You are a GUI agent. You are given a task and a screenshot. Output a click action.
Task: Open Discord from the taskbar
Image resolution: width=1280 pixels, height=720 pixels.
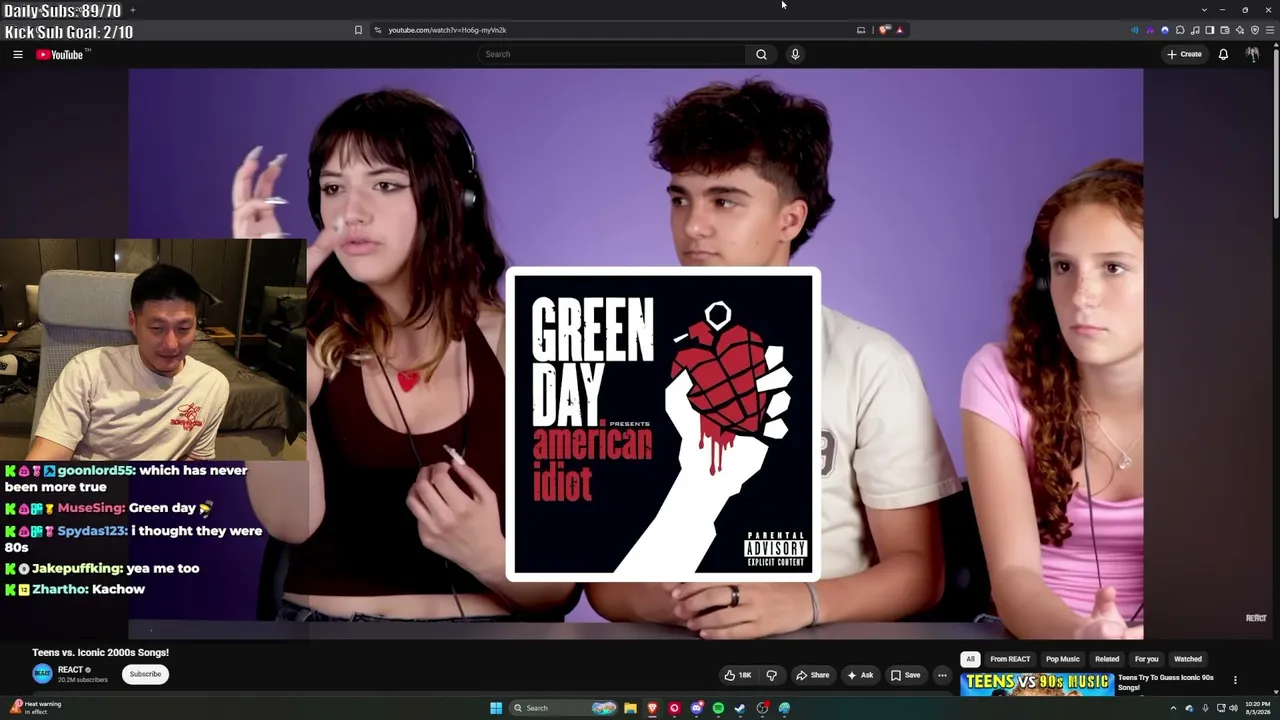pos(697,708)
